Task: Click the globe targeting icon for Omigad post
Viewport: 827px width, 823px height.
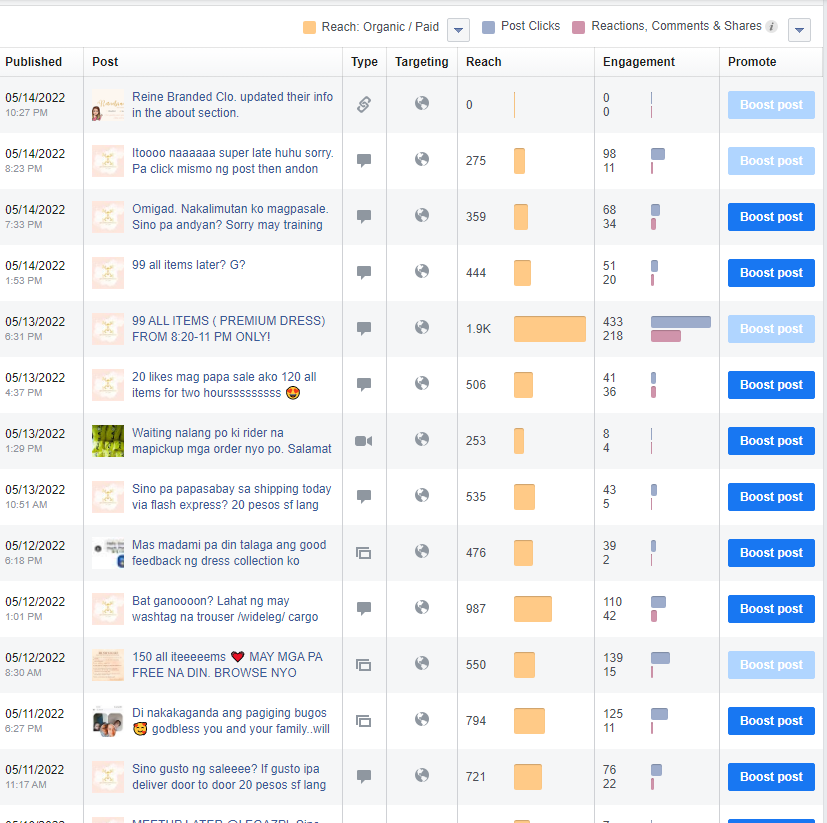Action: 422,215
